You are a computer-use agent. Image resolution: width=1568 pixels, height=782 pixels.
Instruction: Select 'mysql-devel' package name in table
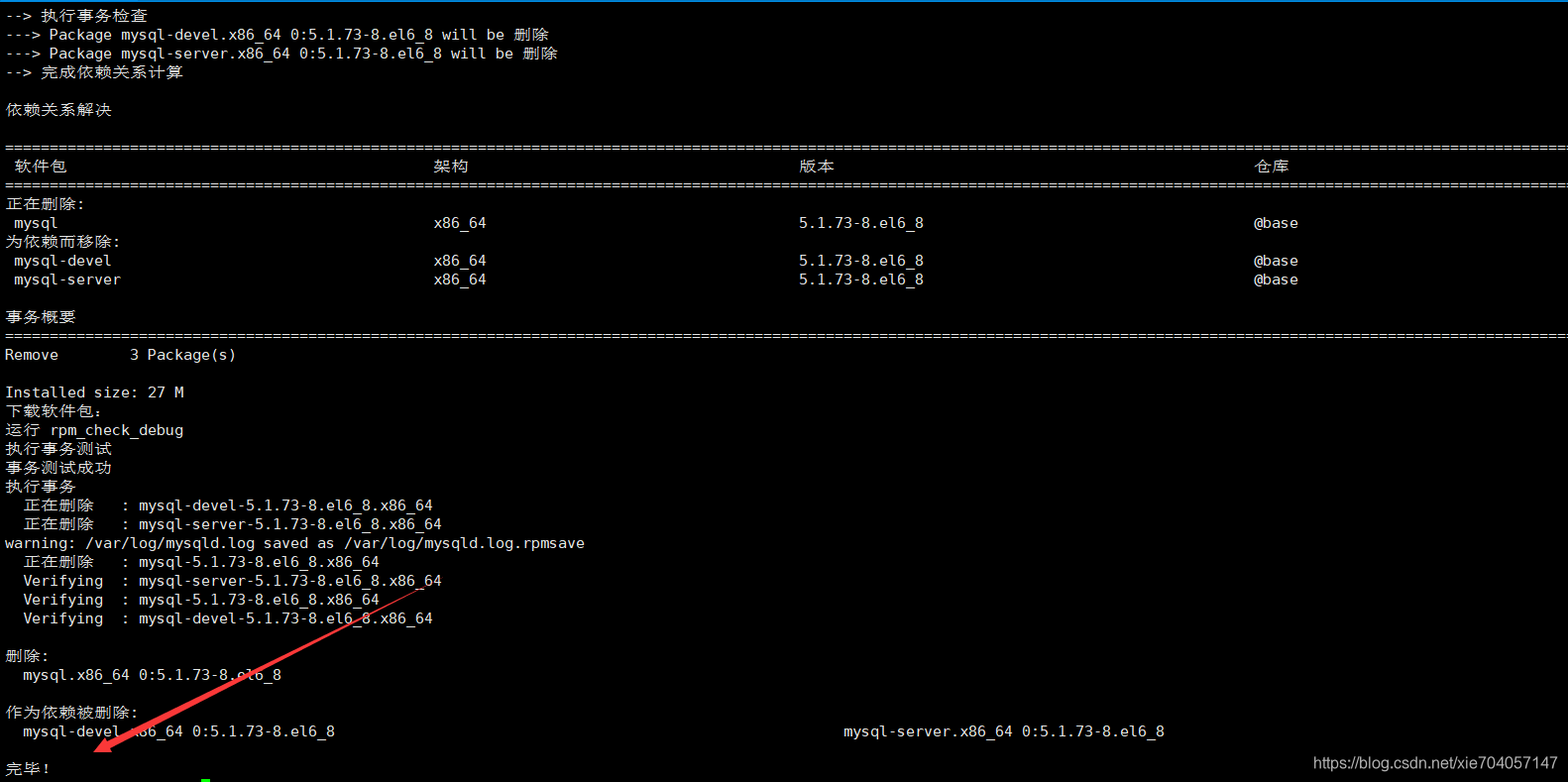pos(62,262)
